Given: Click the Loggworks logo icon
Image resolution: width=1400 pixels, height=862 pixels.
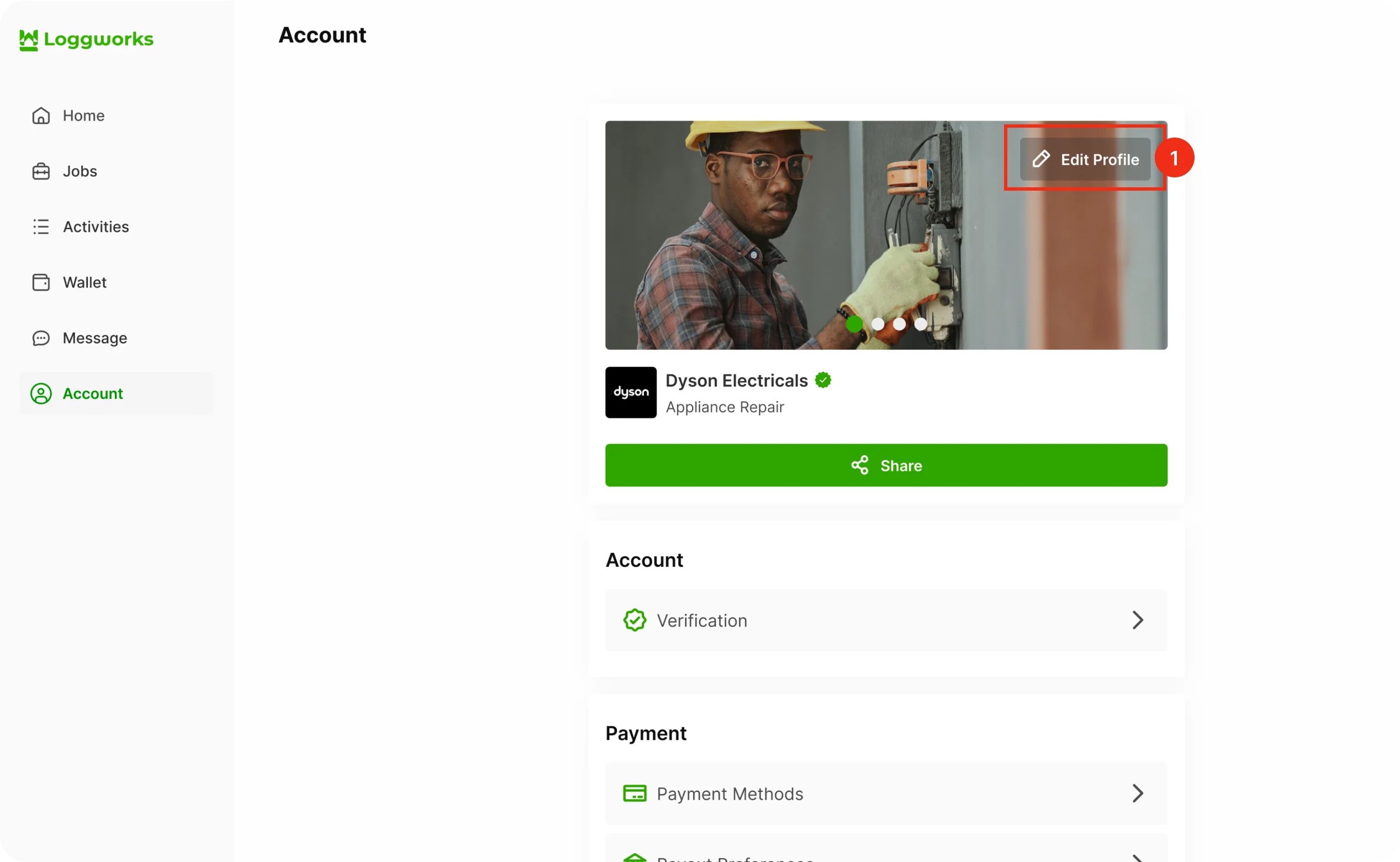Looking at the screenshot, I should (29, 40).
